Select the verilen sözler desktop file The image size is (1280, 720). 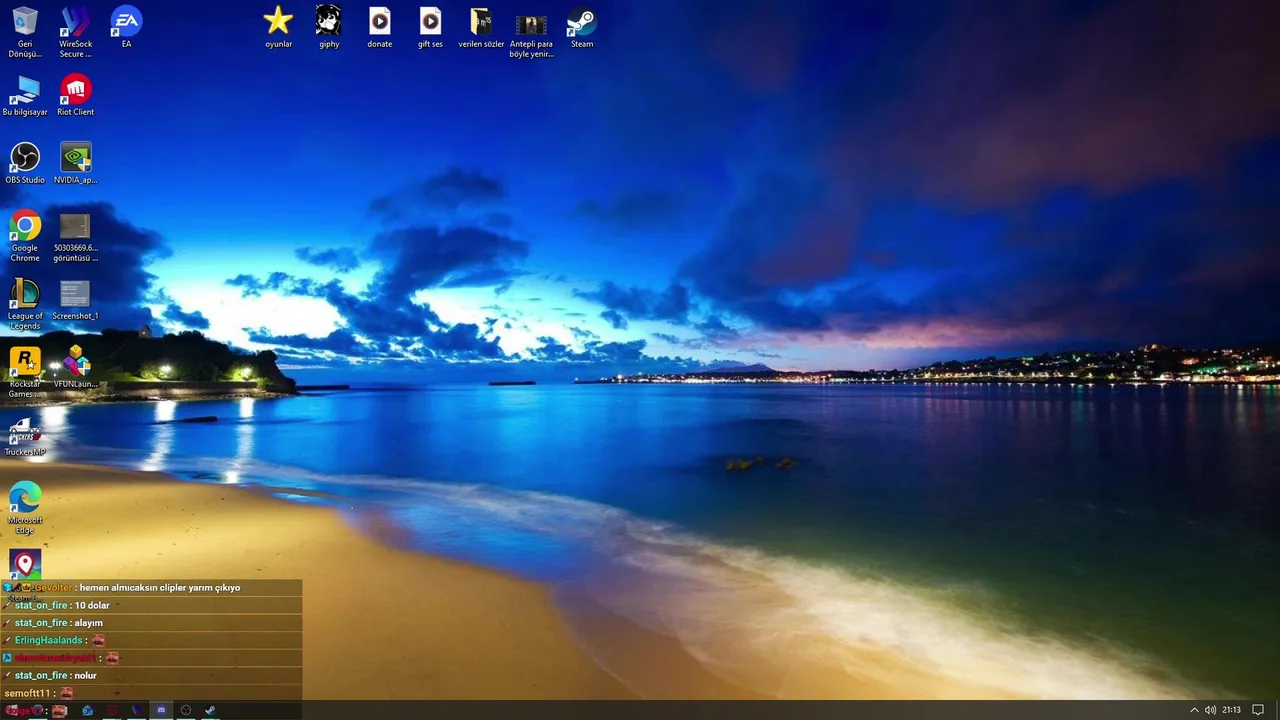[x=481, y=27]
